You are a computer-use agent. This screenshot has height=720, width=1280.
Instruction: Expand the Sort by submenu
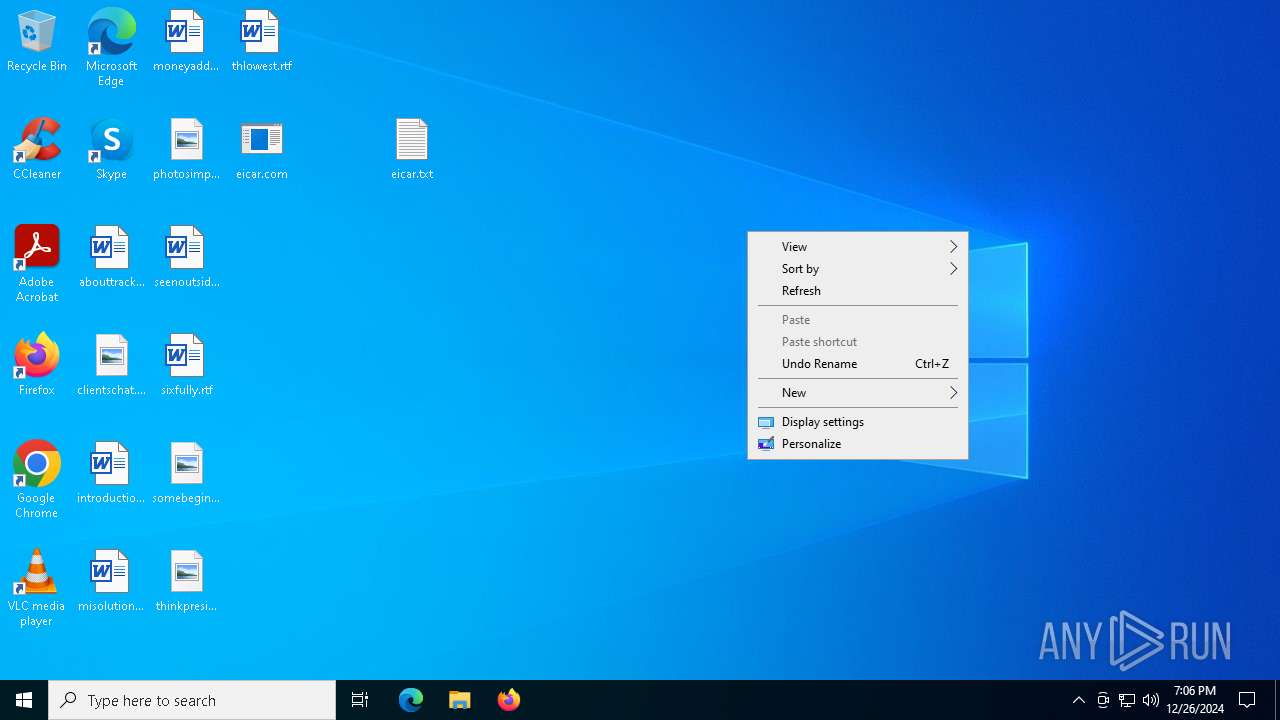coord(858,269)
